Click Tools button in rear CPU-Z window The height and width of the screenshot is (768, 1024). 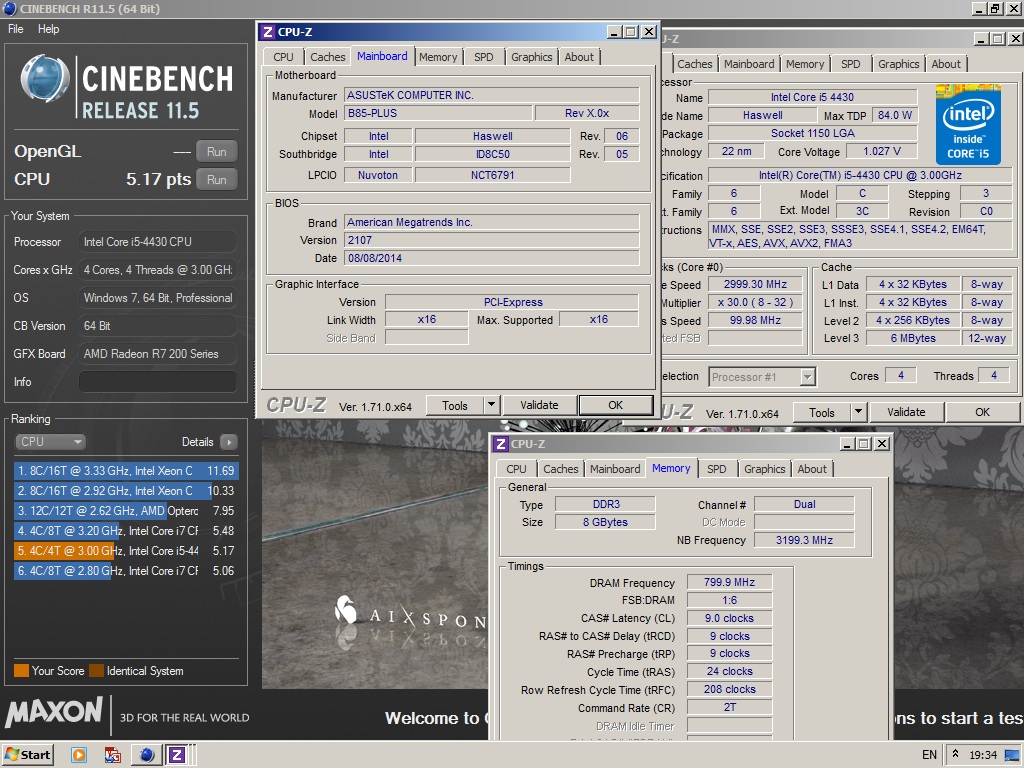click(x=822, y=412)
